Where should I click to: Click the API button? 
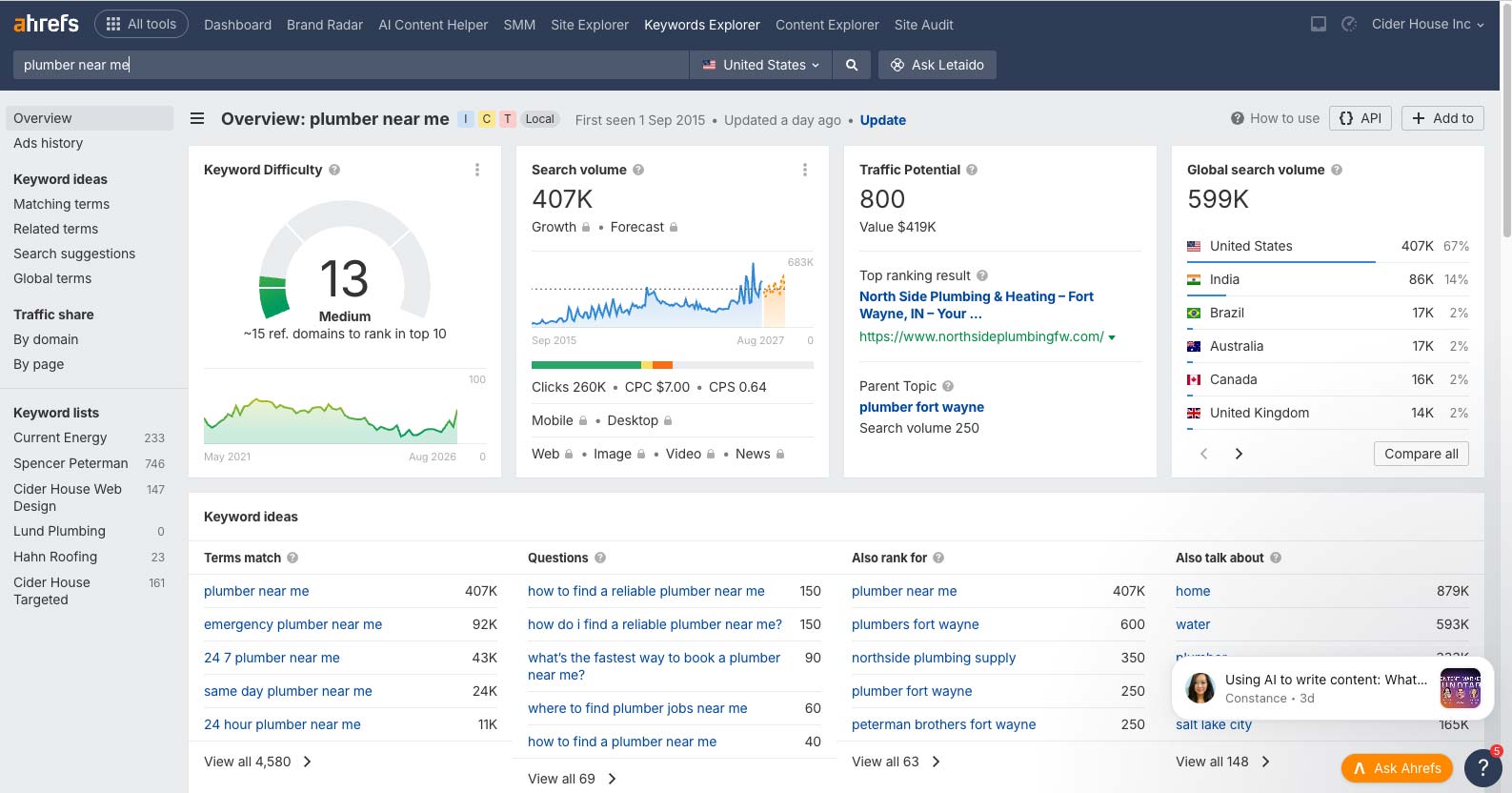click(1360, 118)
